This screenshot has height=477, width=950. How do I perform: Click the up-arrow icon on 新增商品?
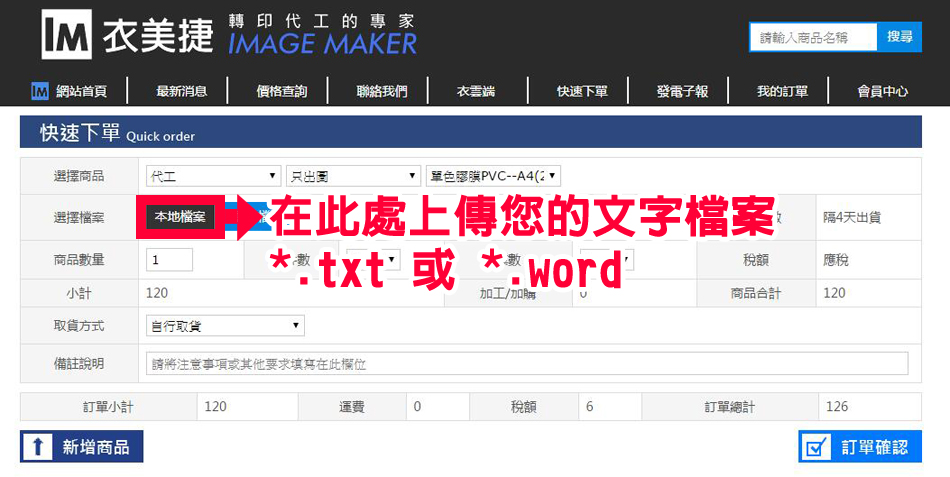38,447
